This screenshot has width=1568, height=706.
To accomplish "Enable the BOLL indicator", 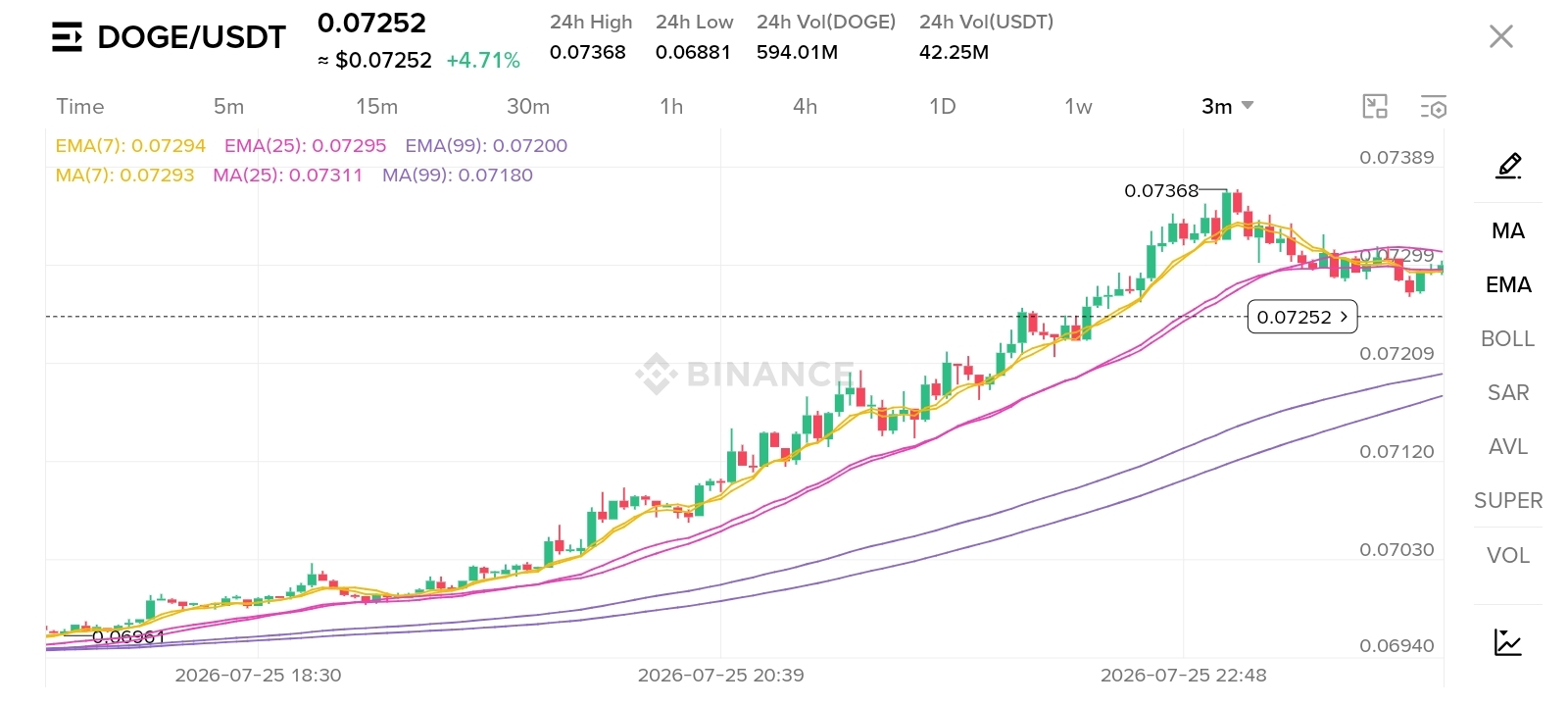I will [x=1508, y=338].
